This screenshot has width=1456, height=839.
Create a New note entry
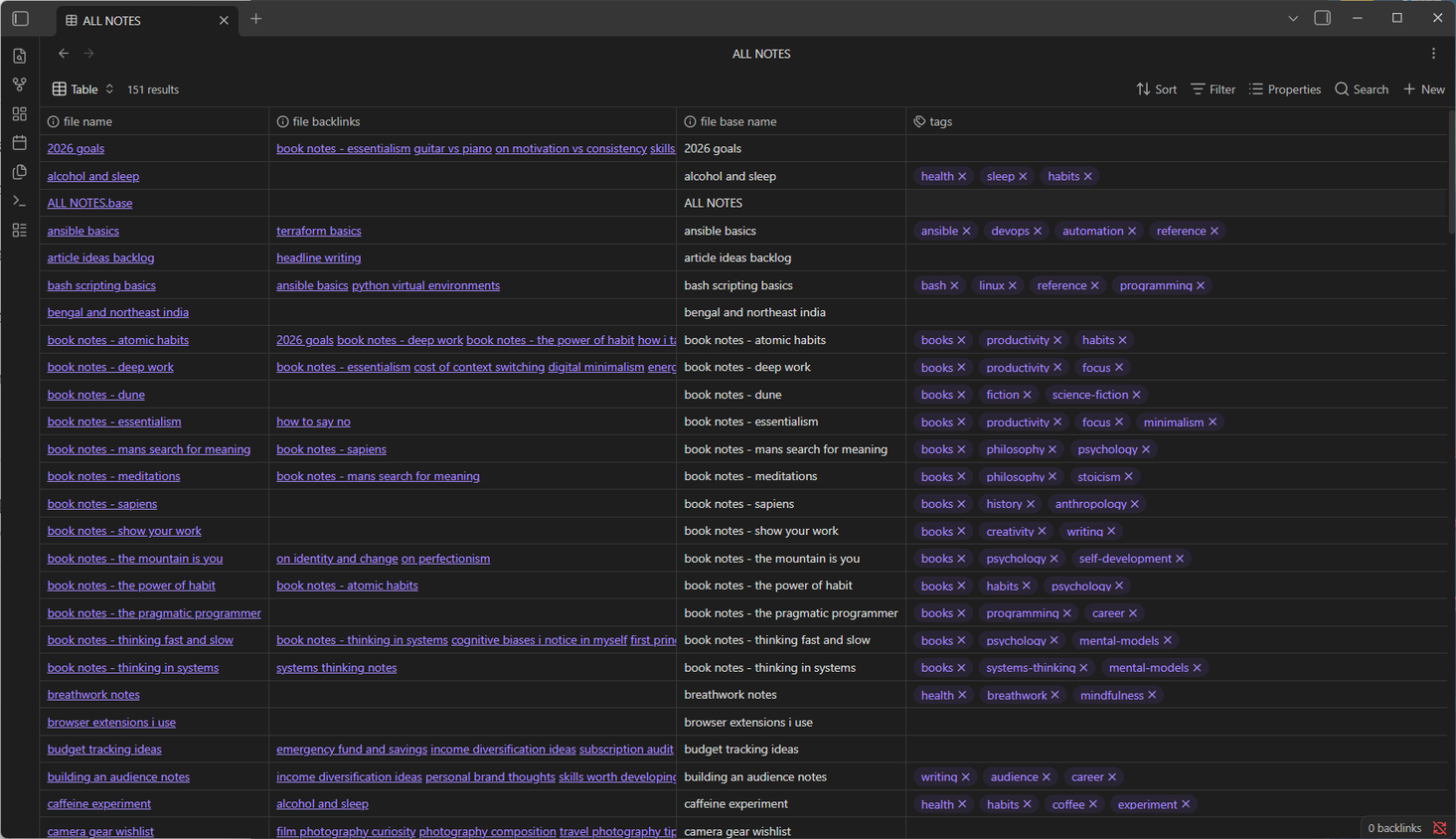(x=1423, y=89)
